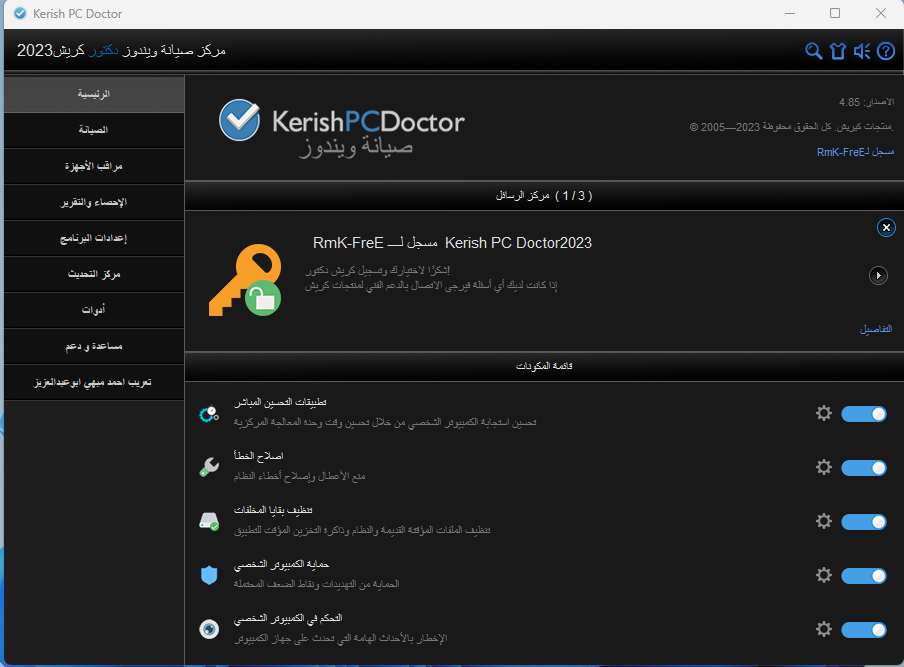Open help with the question mark icon
The height and width of the screenshot is (667, 904).
tap(886, 51)
